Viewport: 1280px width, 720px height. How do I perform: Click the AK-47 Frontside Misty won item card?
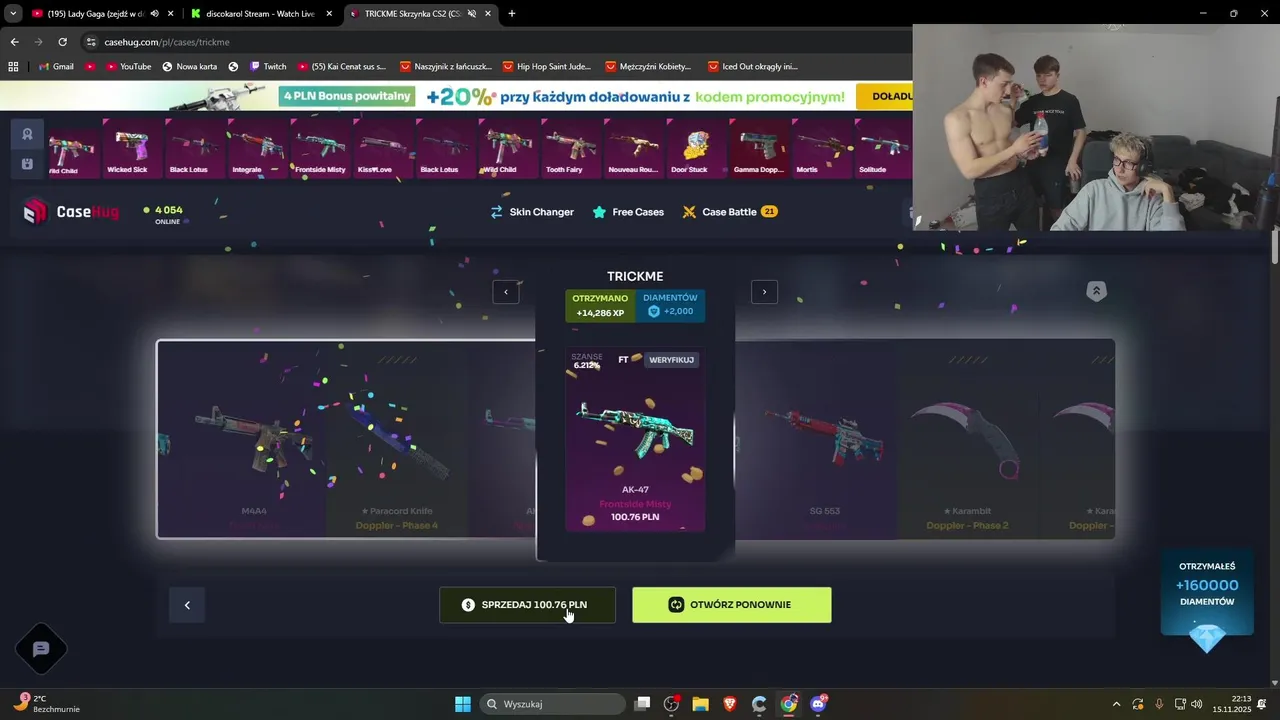[635, 438]
